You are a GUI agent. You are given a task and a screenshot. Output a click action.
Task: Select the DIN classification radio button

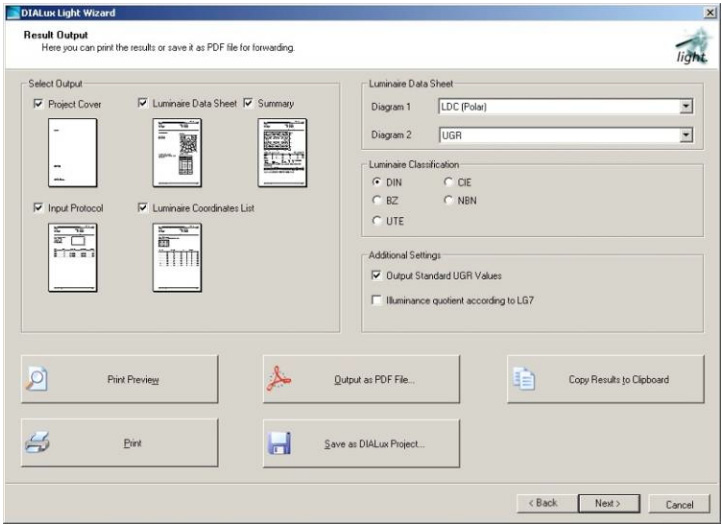click(377, 182)
